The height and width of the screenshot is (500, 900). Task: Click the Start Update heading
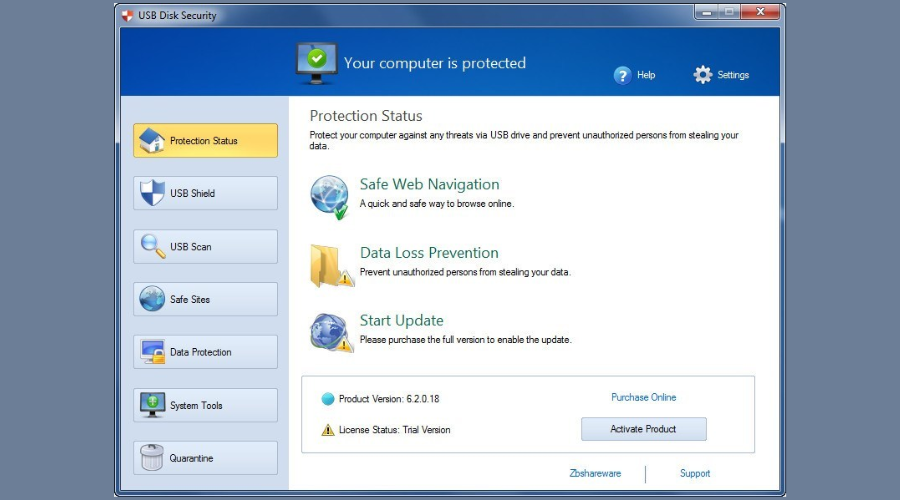(x=401, y=320)
